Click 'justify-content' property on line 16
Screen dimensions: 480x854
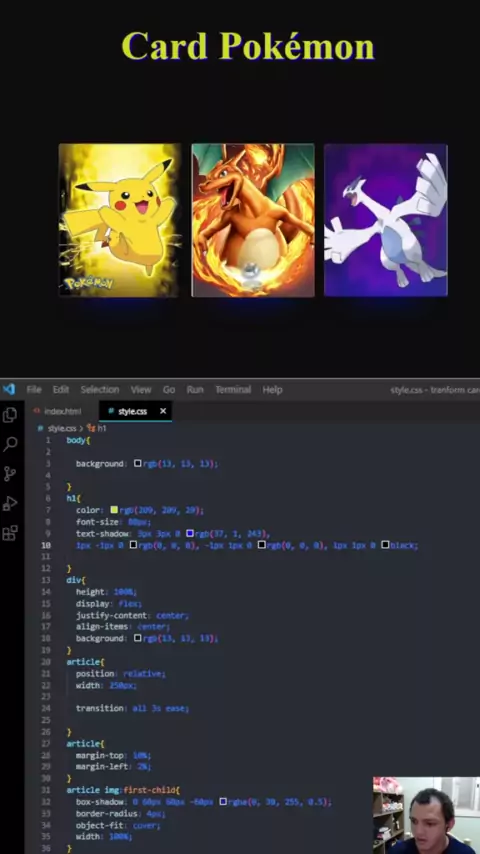click(x=112, y=615)
